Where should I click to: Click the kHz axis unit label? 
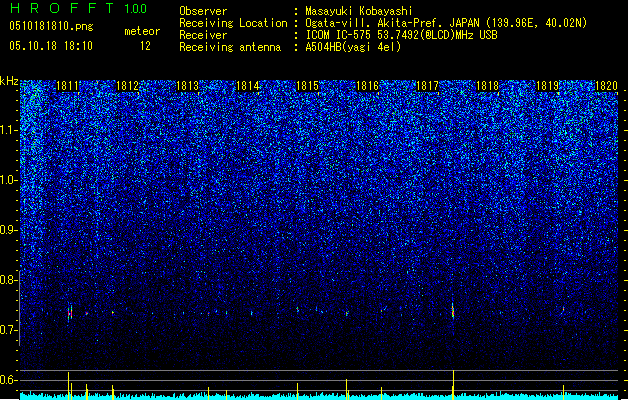point(9,81)
